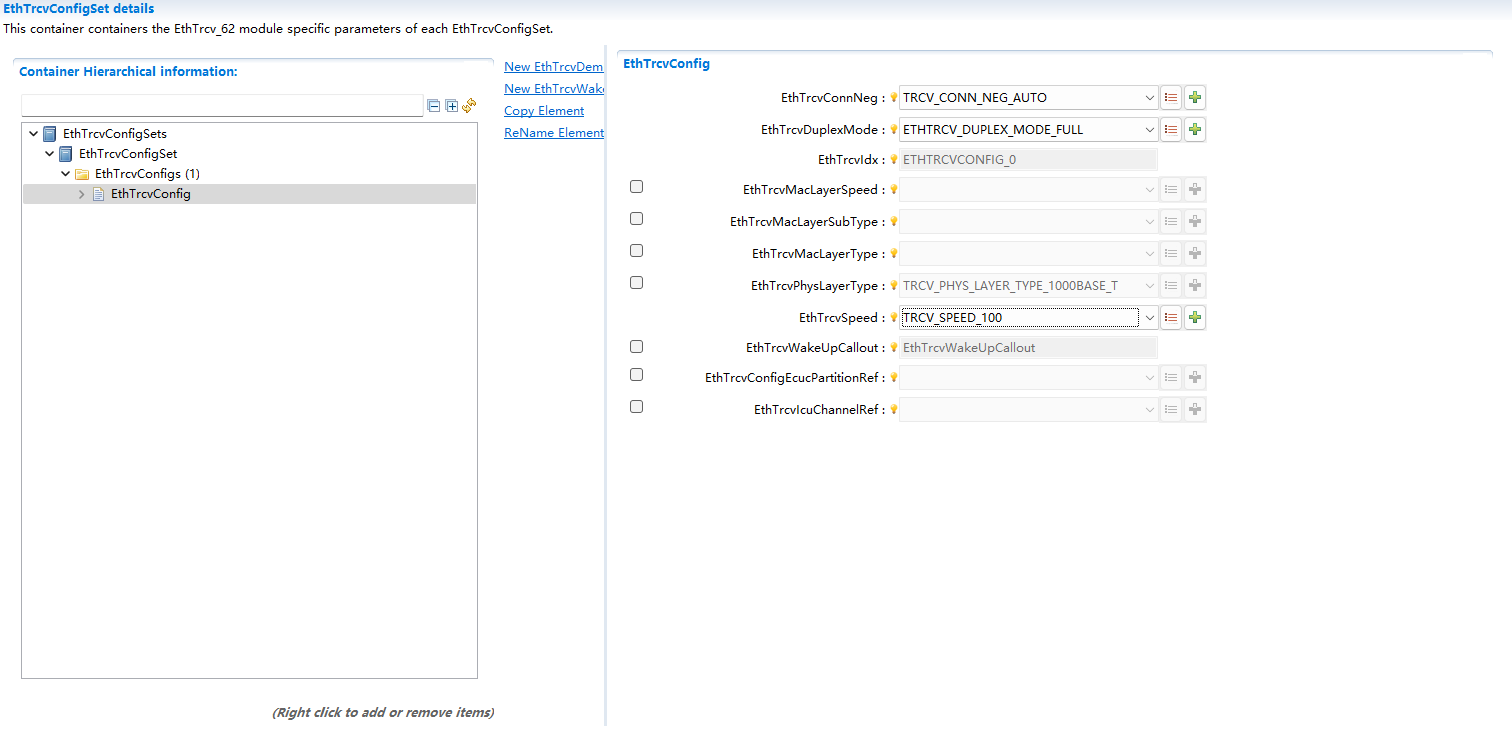Click the Copy Element link
Screen dimensions: 1512x731
[x=544, y=111]
